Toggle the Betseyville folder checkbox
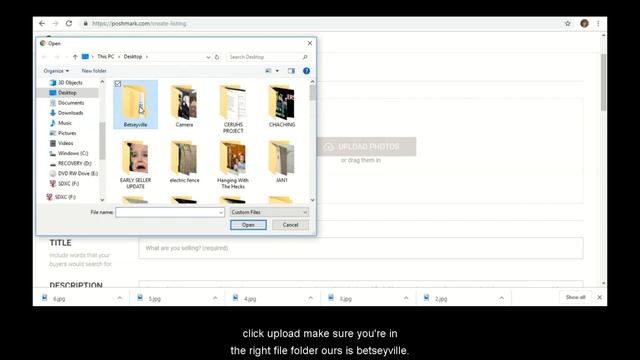Screen dimensions: 640x360 [118, 84]
